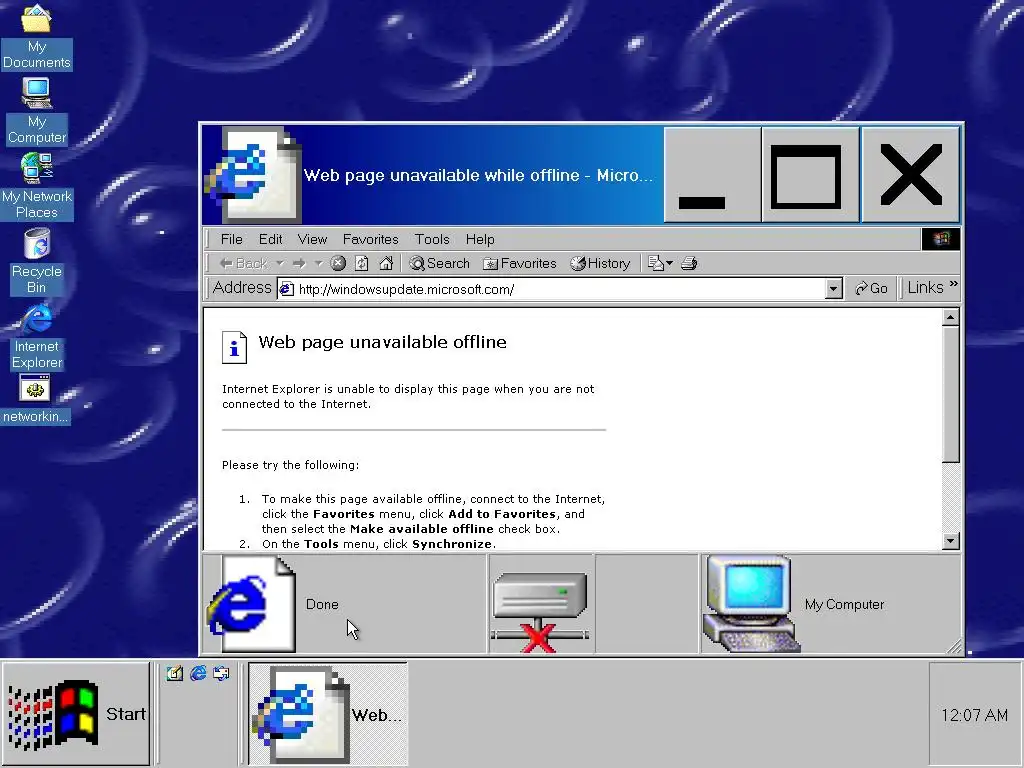The width and height of the screenshot is (1024, 768).
Task: Click the Refresh page icon
Action: pyautogui.click(x=361, y=263)
